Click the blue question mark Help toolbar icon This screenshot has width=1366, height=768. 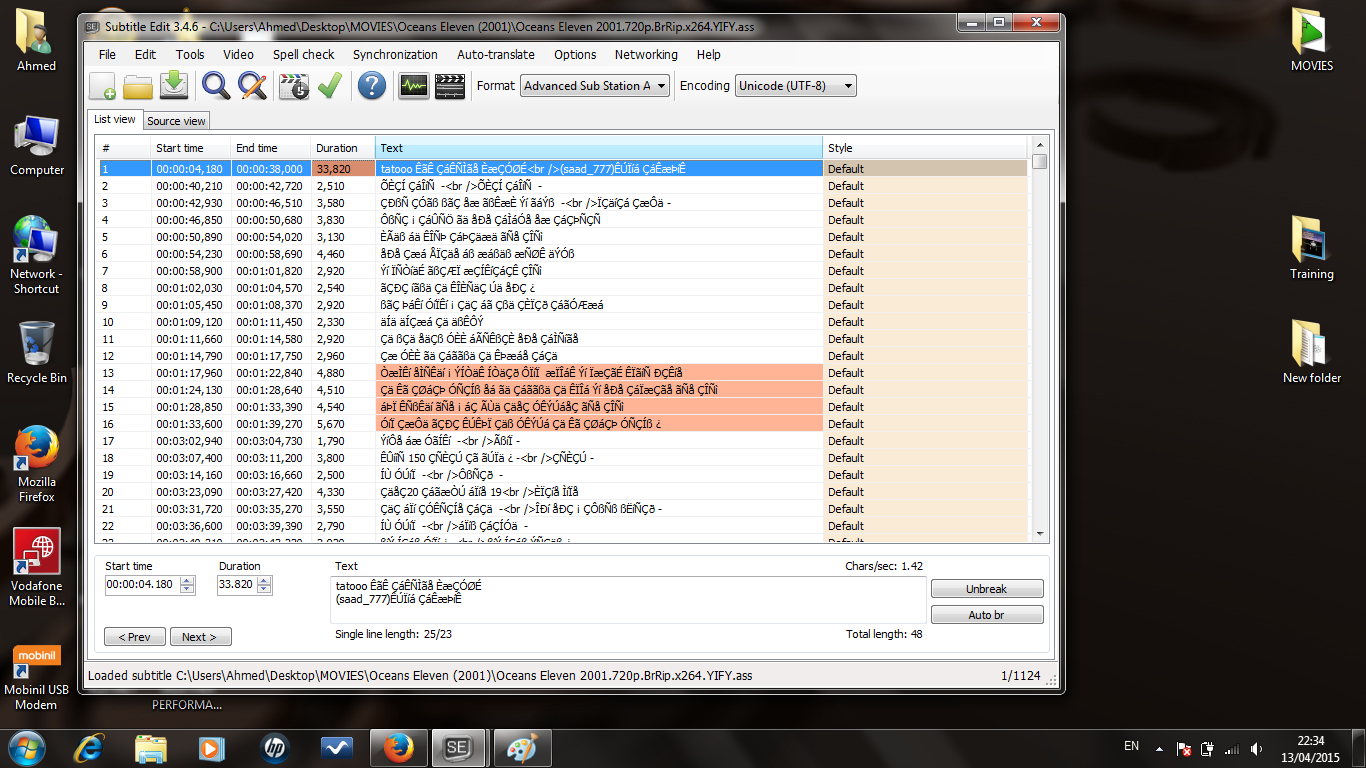pyautogui.click(x=372, y=86)
